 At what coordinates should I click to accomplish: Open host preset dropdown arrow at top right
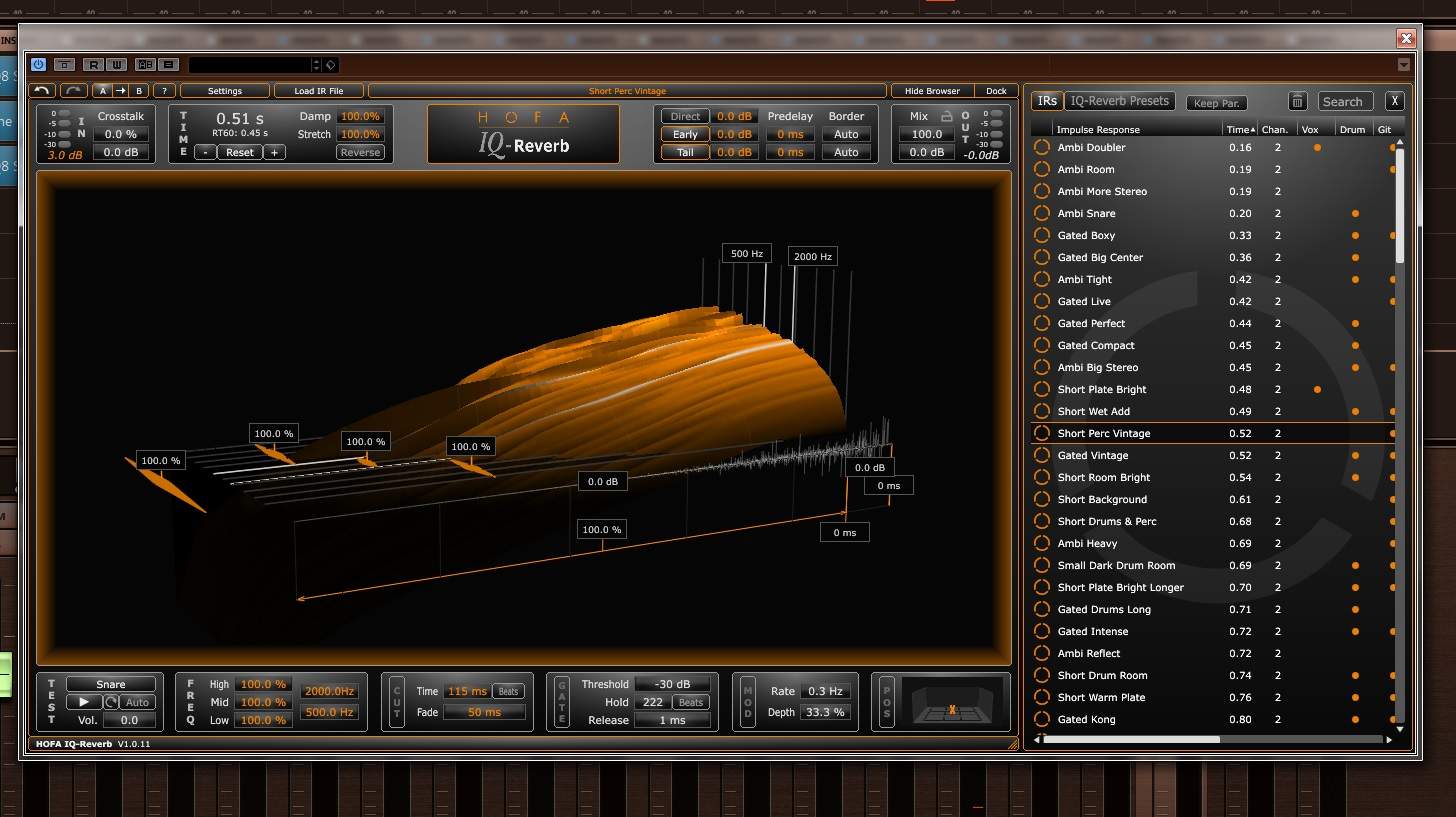(x=1404, y=65)
